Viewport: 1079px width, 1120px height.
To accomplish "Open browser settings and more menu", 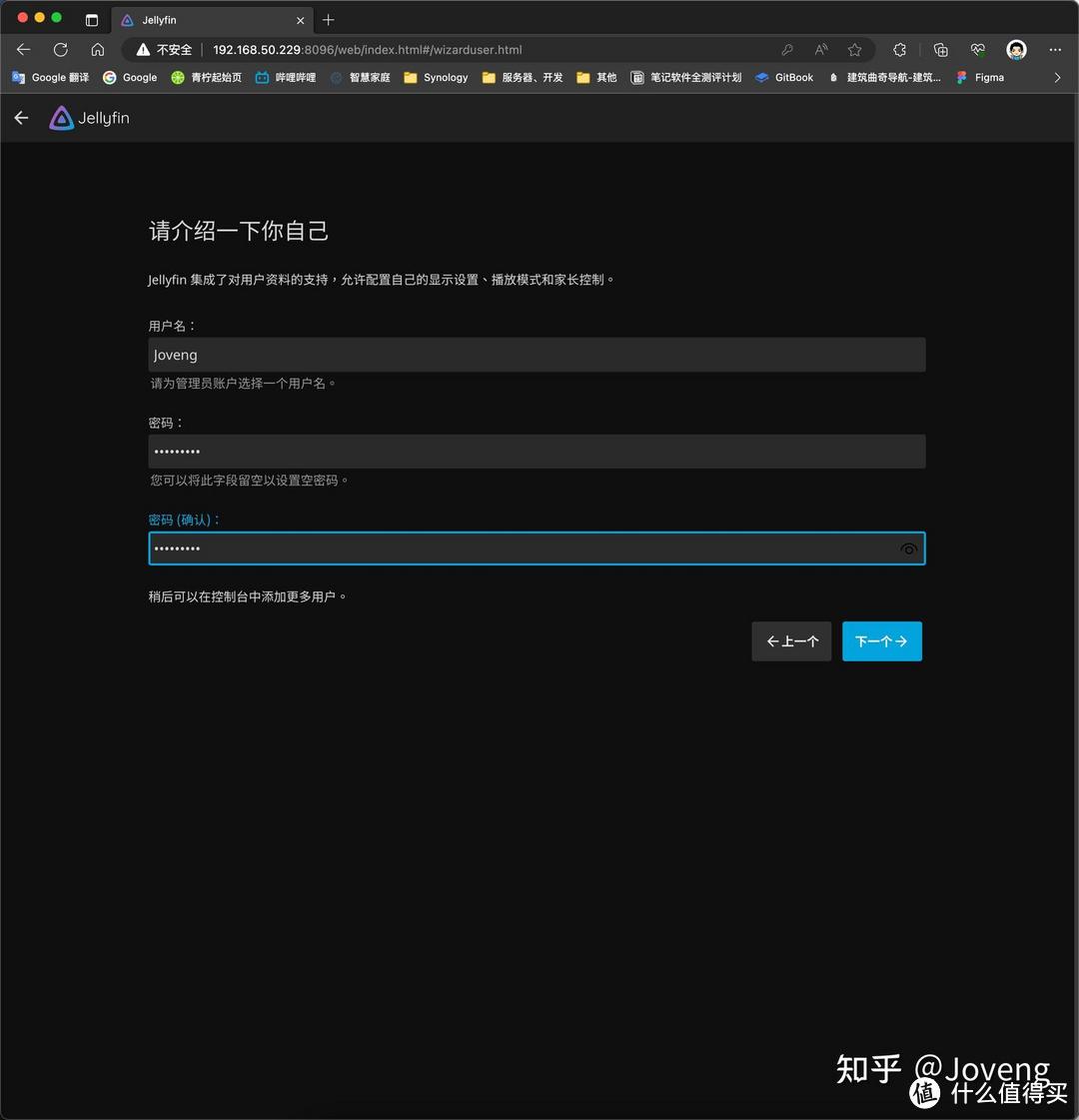I will click(1055, 49).
